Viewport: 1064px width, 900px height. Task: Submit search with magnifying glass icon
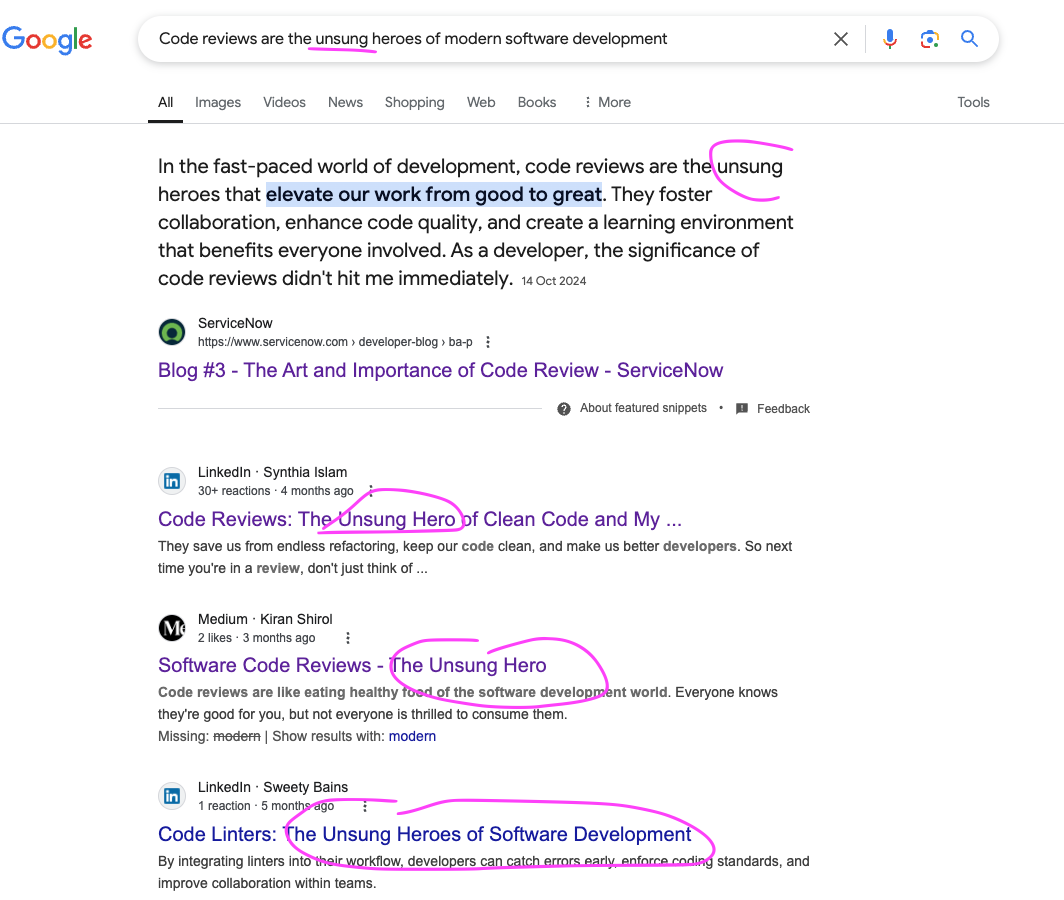[x=969, y=39]
